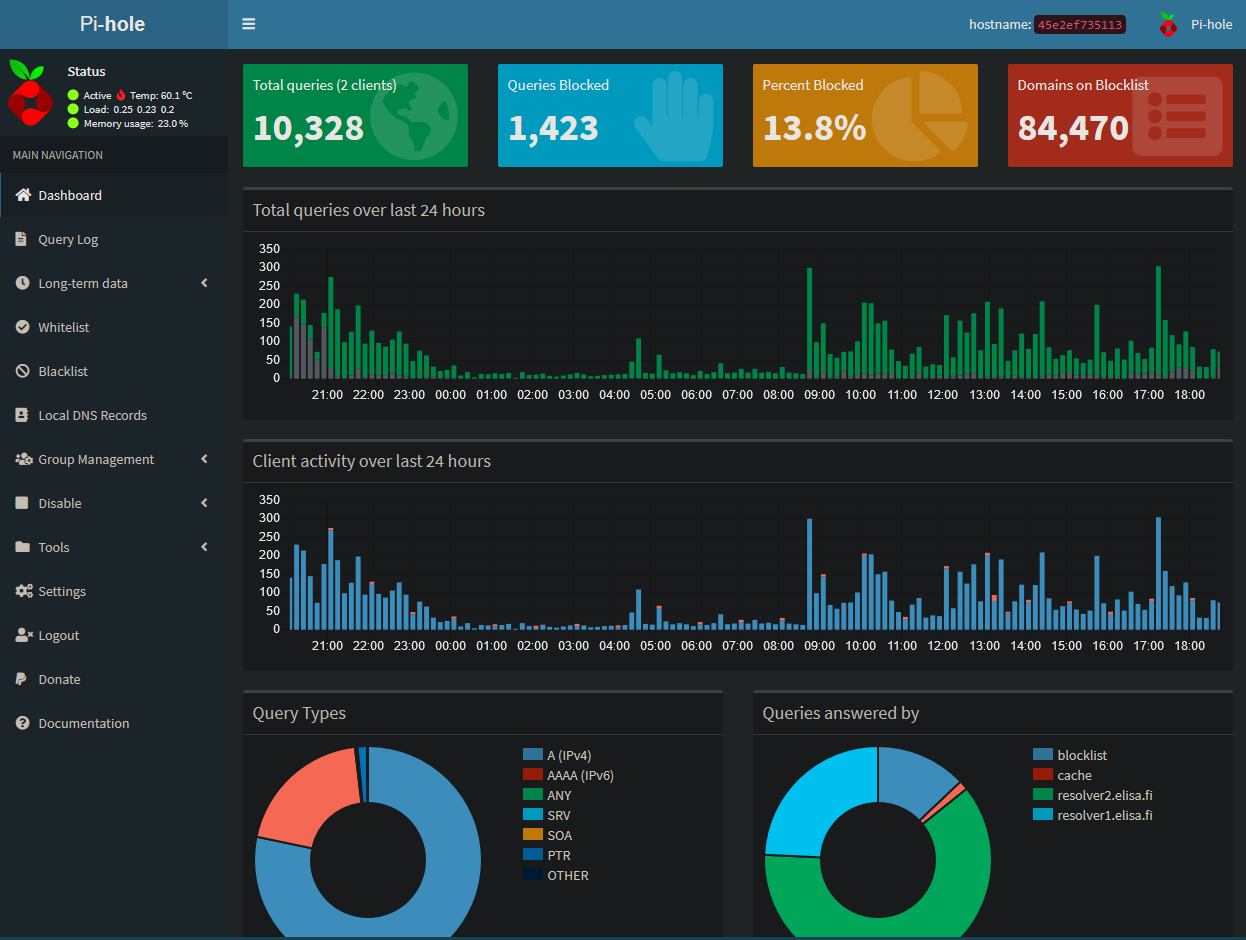
Task: Click the 'Query Types' panel heading
Action: click(299, 713)
